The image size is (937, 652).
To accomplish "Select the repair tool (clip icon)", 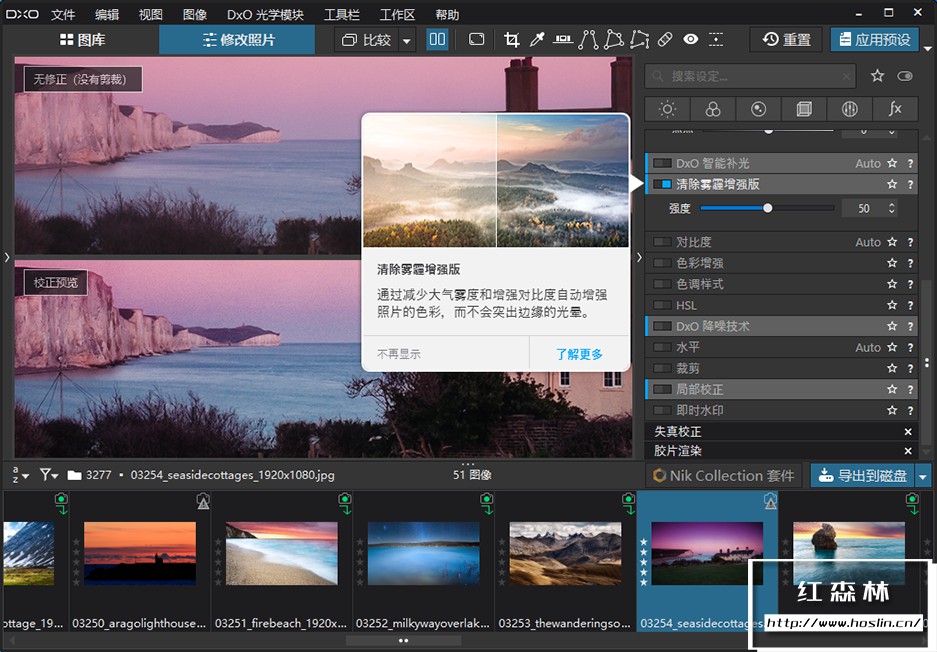I will pyautogui.click(x=663, y=39).
